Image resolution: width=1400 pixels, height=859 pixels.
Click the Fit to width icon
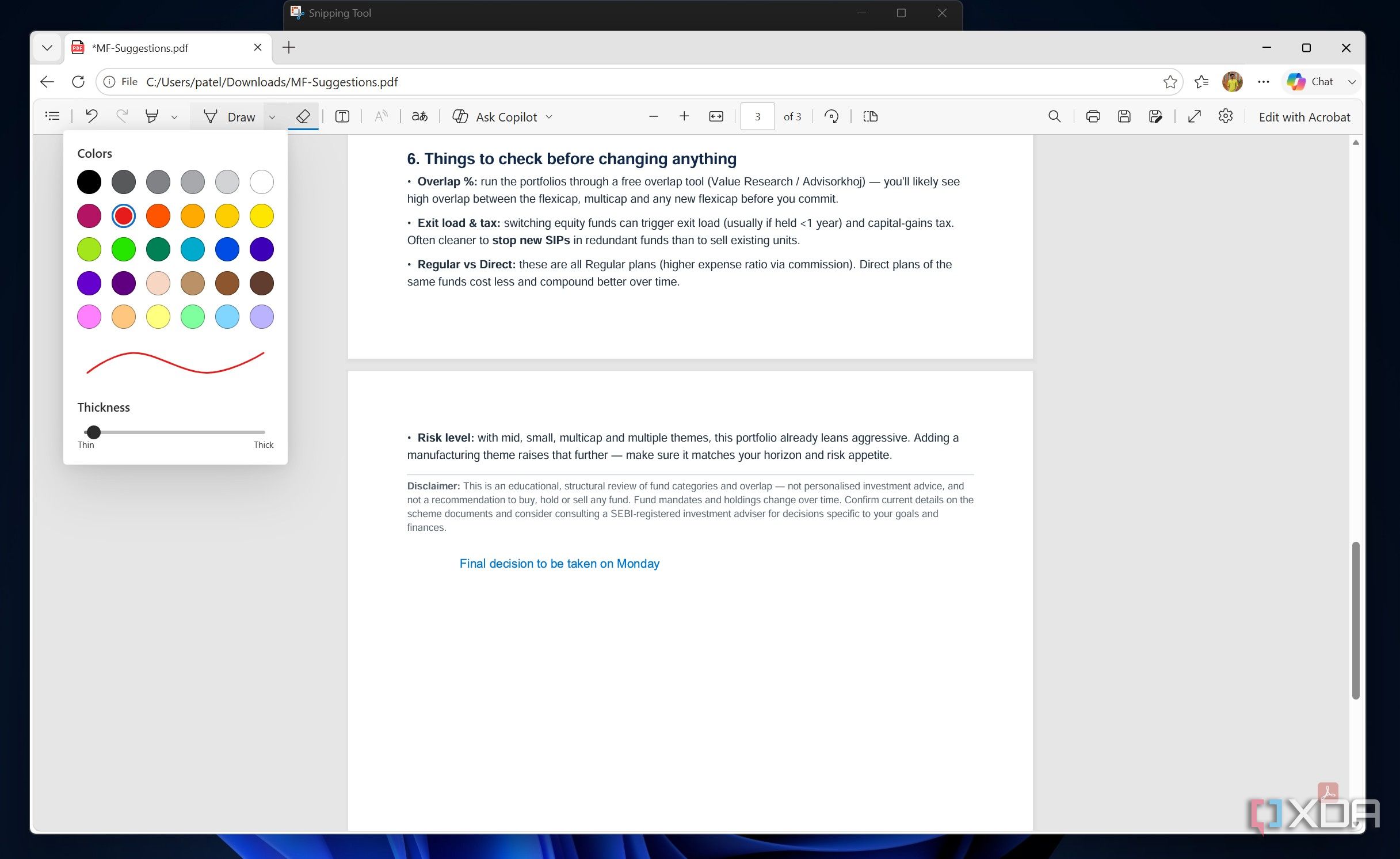[716, 116]
